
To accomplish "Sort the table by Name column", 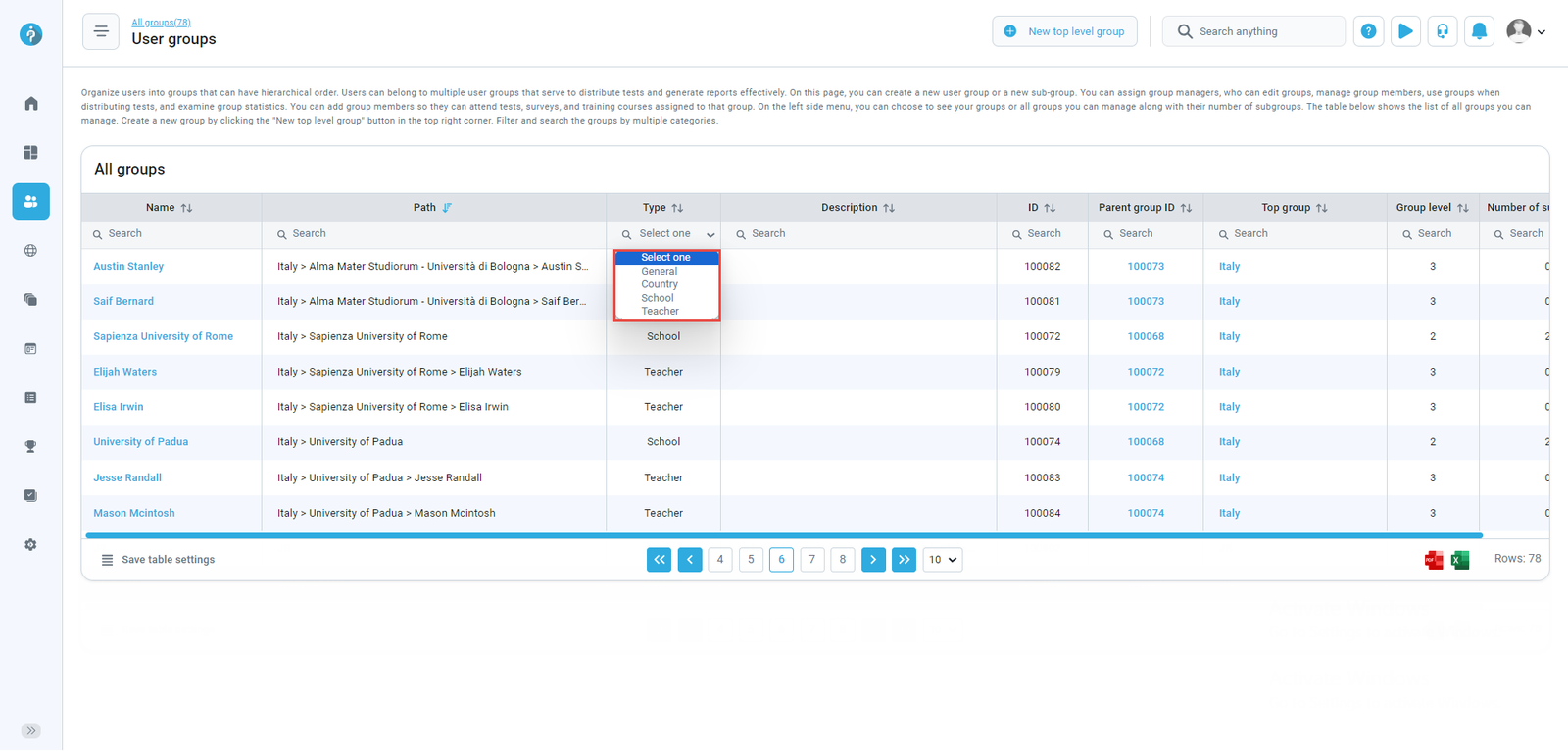I will point(186,208).
